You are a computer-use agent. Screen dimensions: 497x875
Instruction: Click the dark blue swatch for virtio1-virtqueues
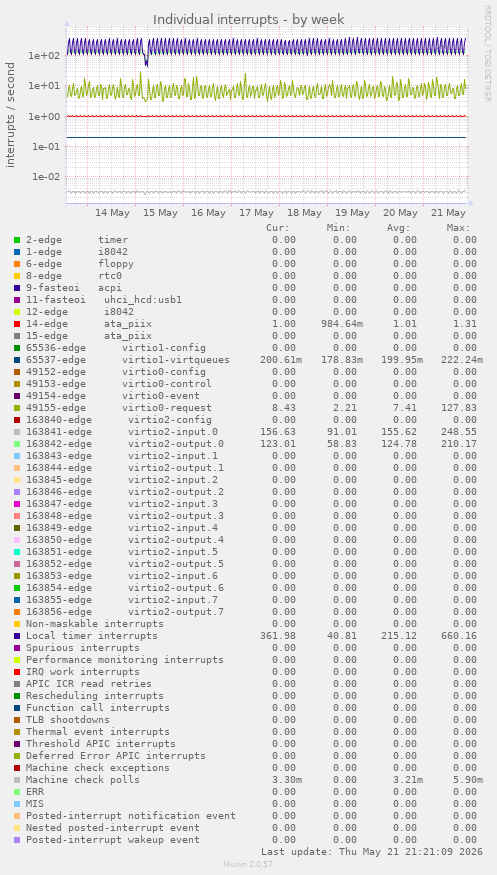(17, 360)
